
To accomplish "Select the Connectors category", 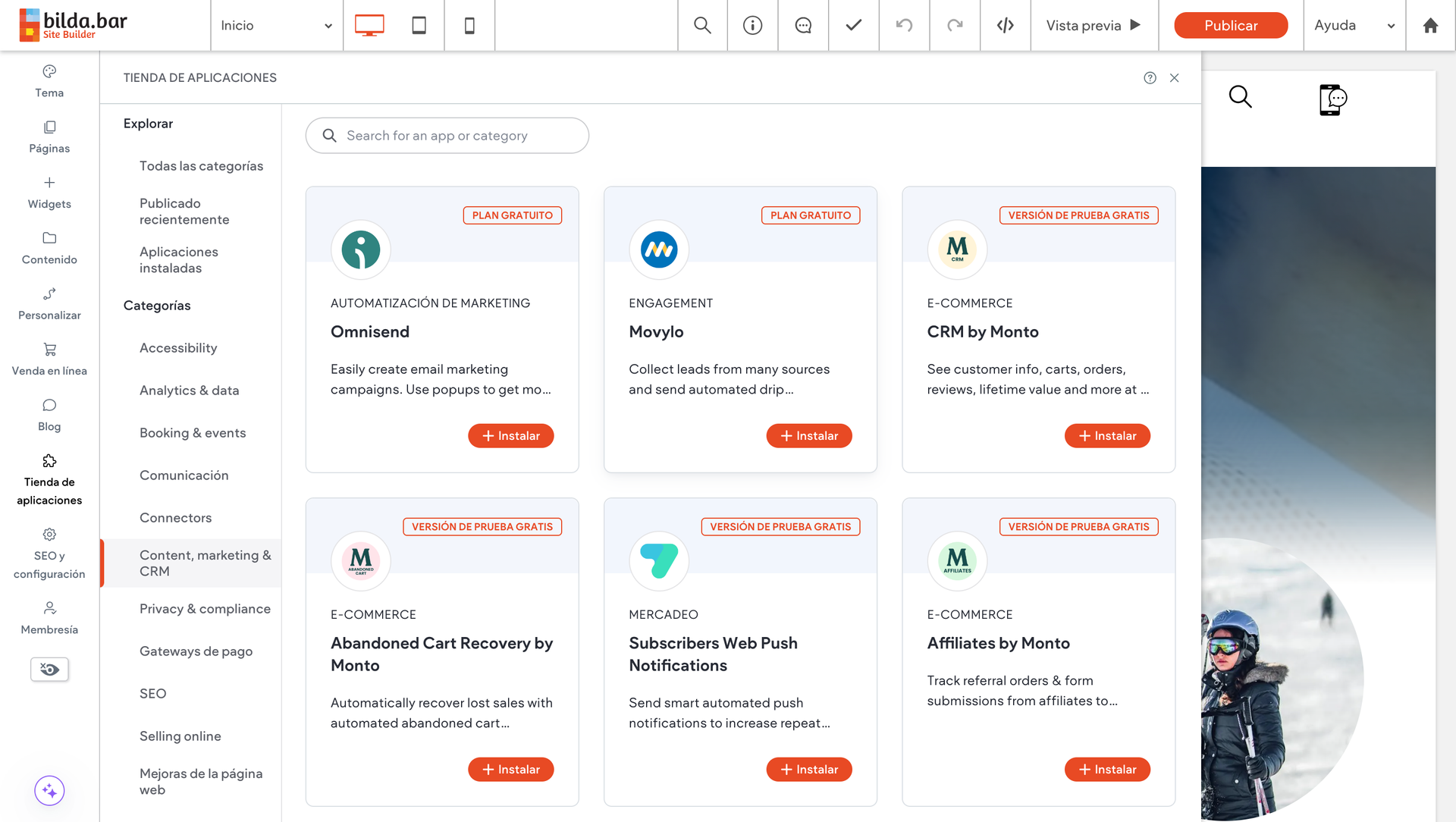I will click(175, 517).
